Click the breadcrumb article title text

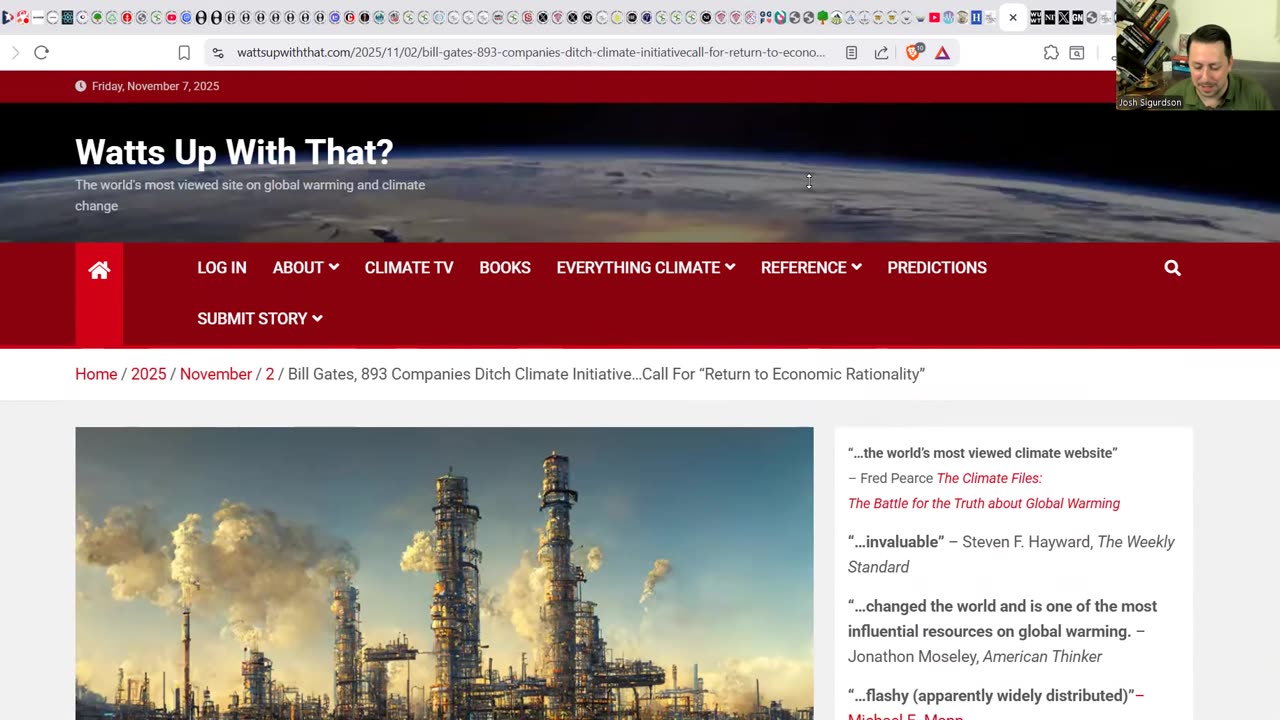(x=606, y=374)
